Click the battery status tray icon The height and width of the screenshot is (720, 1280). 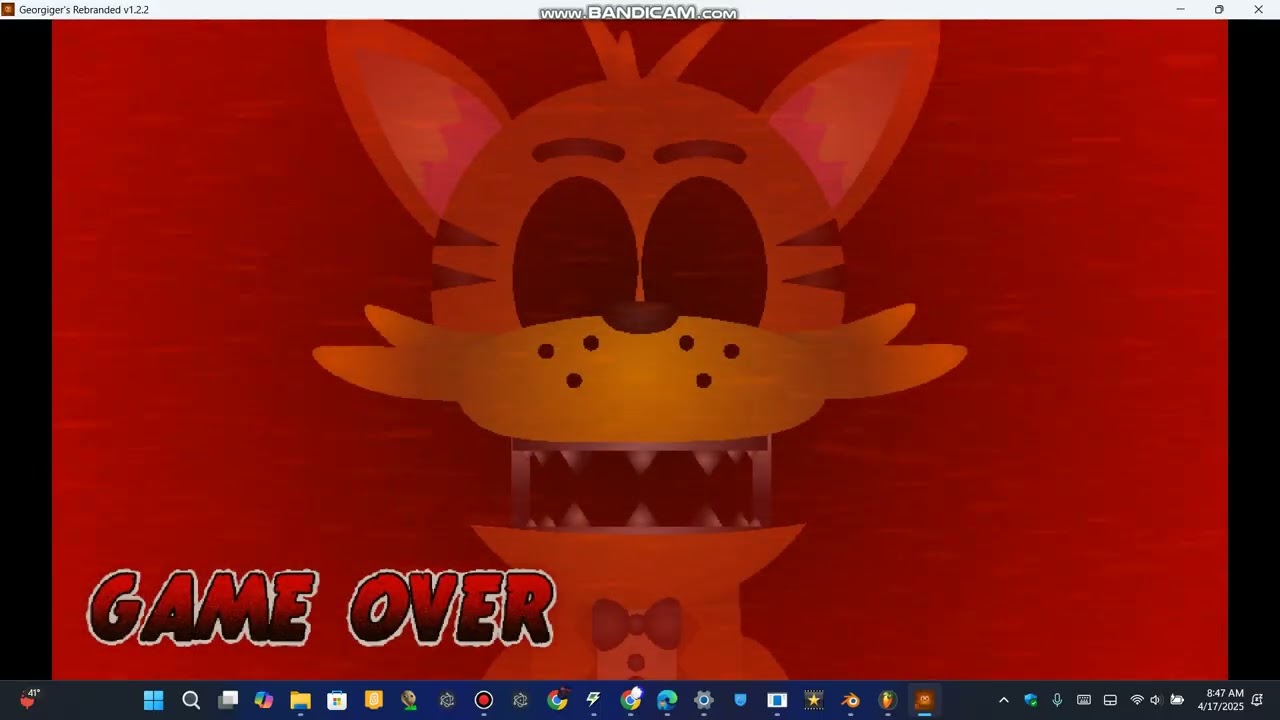click(1177, 700)
